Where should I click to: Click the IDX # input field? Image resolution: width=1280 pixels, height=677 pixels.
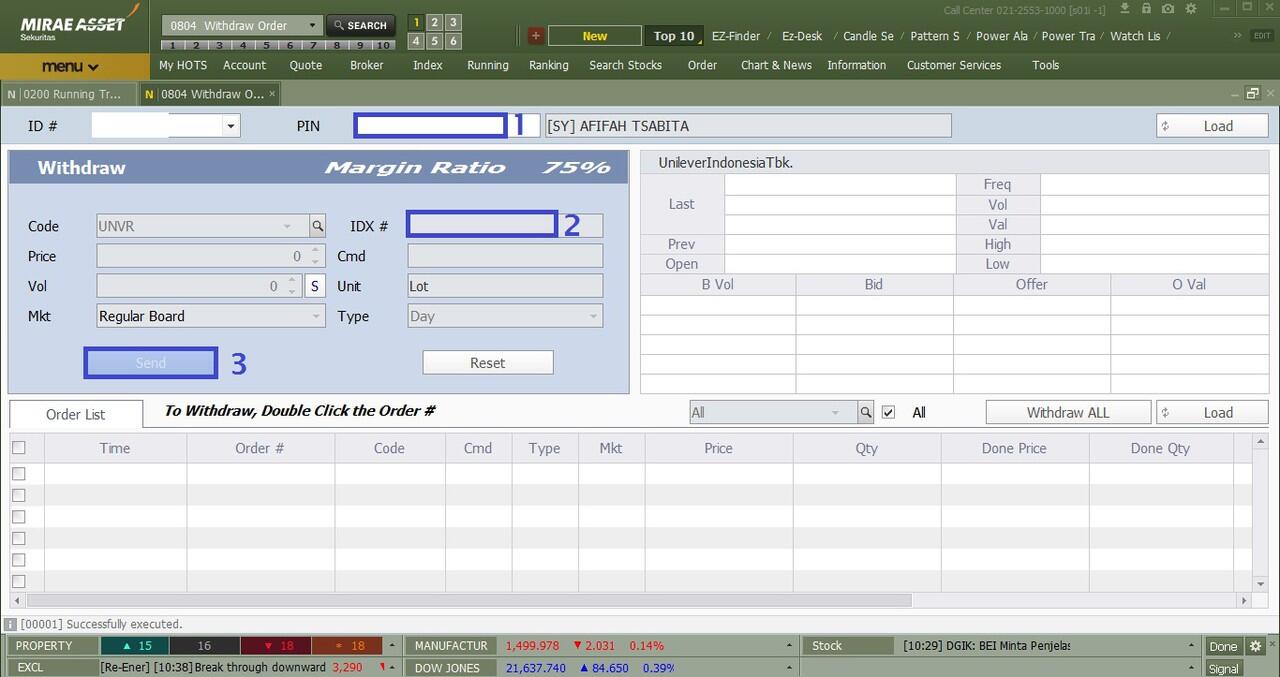482,224
